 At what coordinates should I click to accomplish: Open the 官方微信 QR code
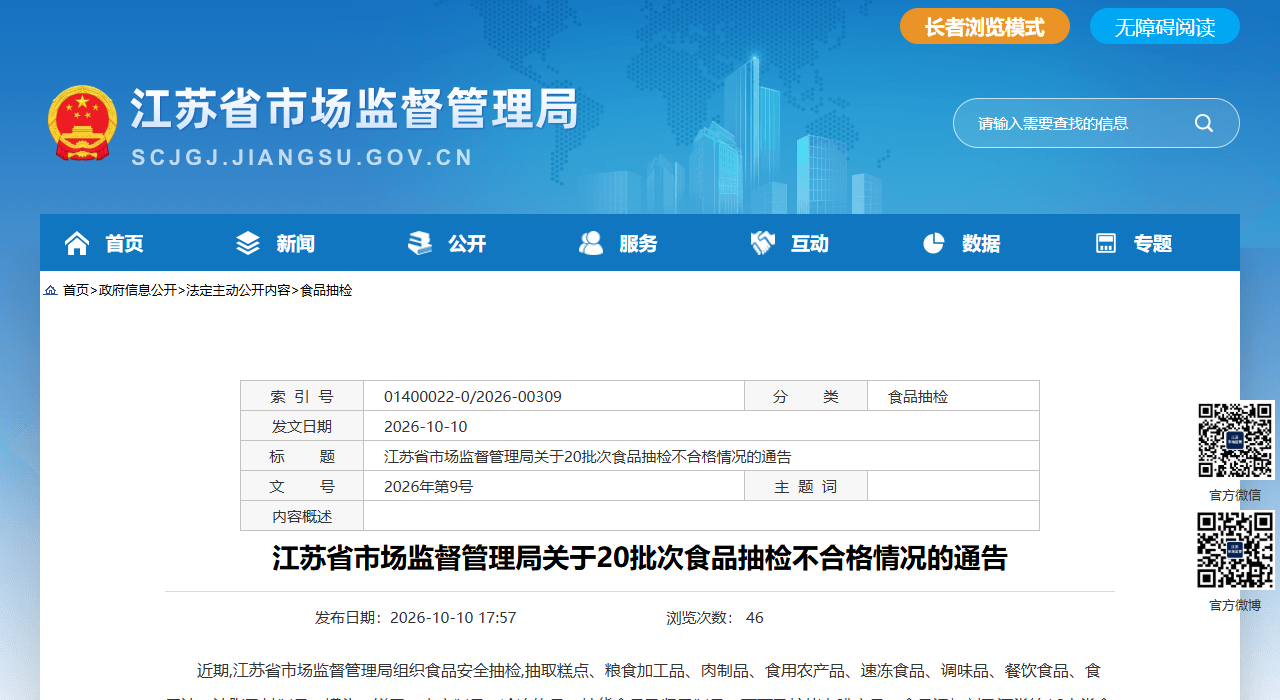[1236, 440]
